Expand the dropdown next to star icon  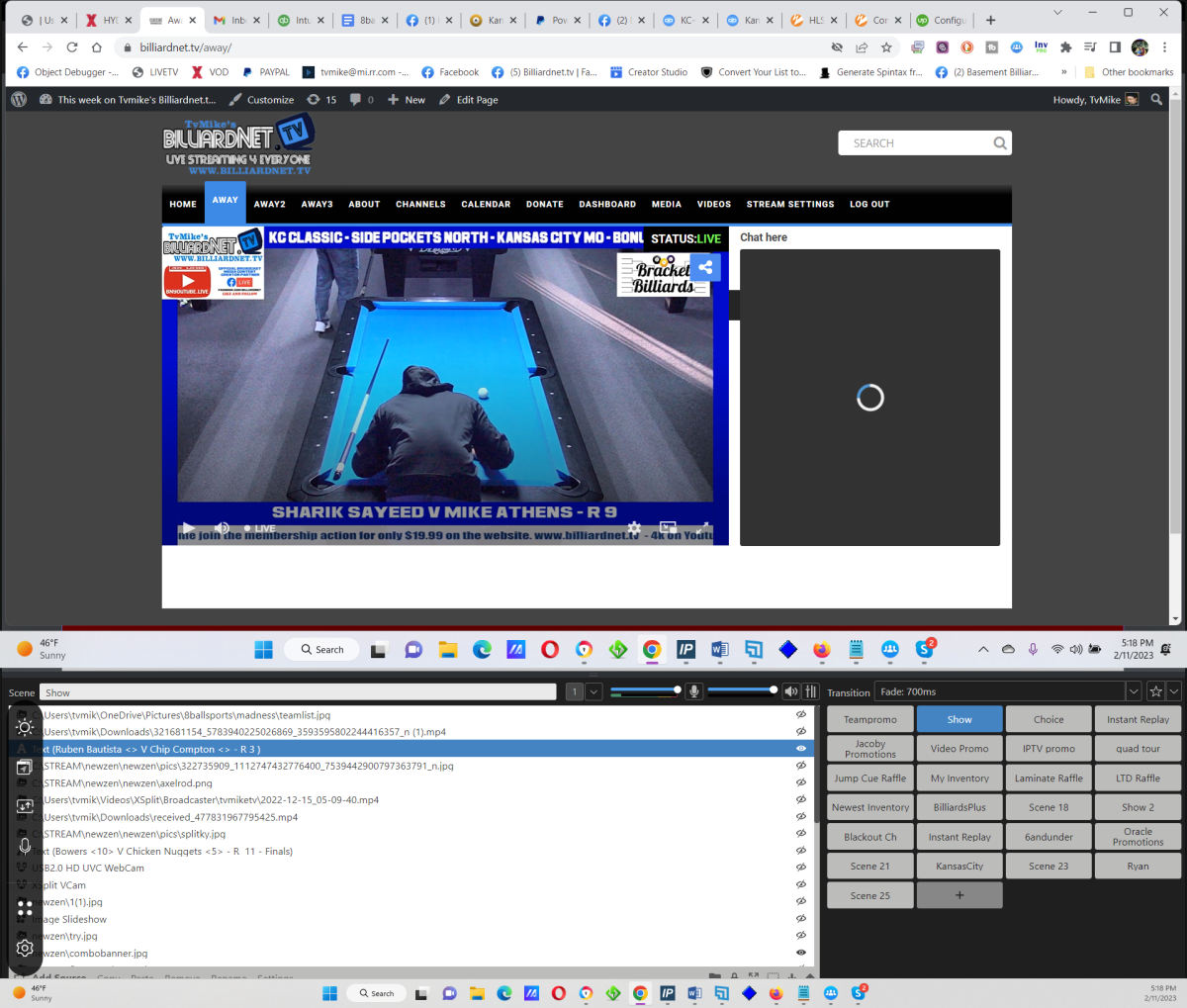(x=1174, y=691)
